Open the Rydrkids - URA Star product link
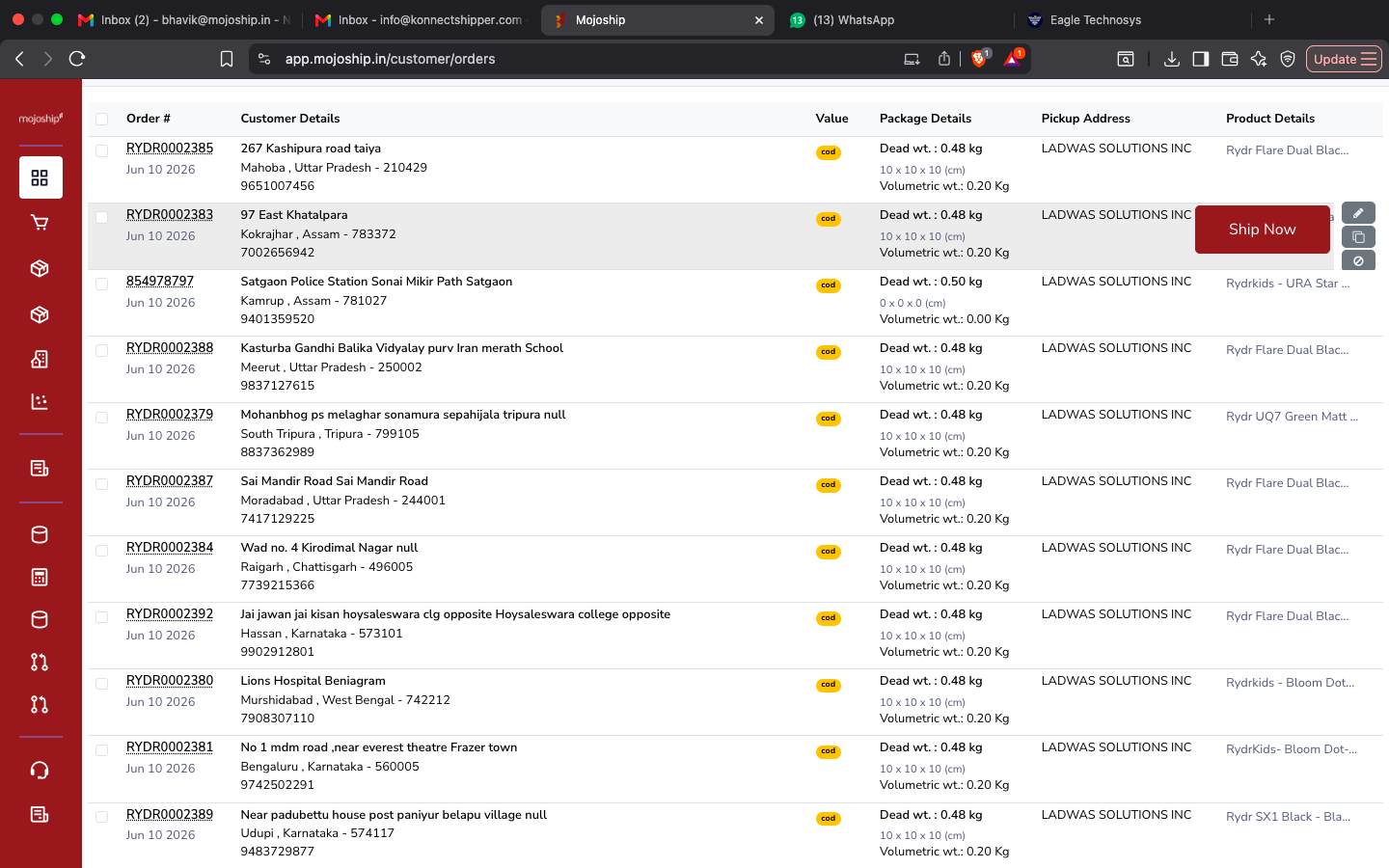Image resolution: width=1389 pixels, height=868 pixels. click(1288, 284)
